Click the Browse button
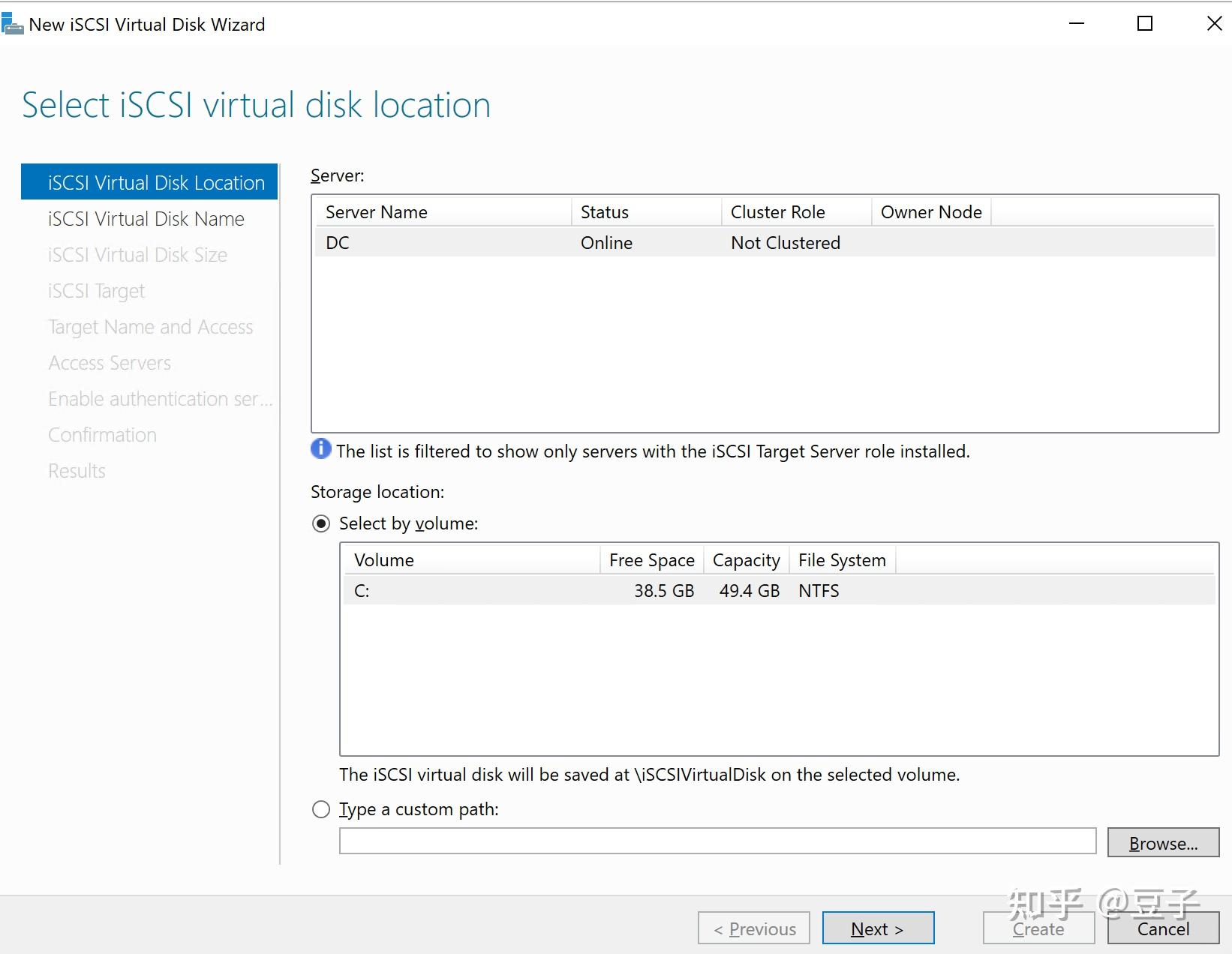 pyautogui.click(x=1163, y=843)
